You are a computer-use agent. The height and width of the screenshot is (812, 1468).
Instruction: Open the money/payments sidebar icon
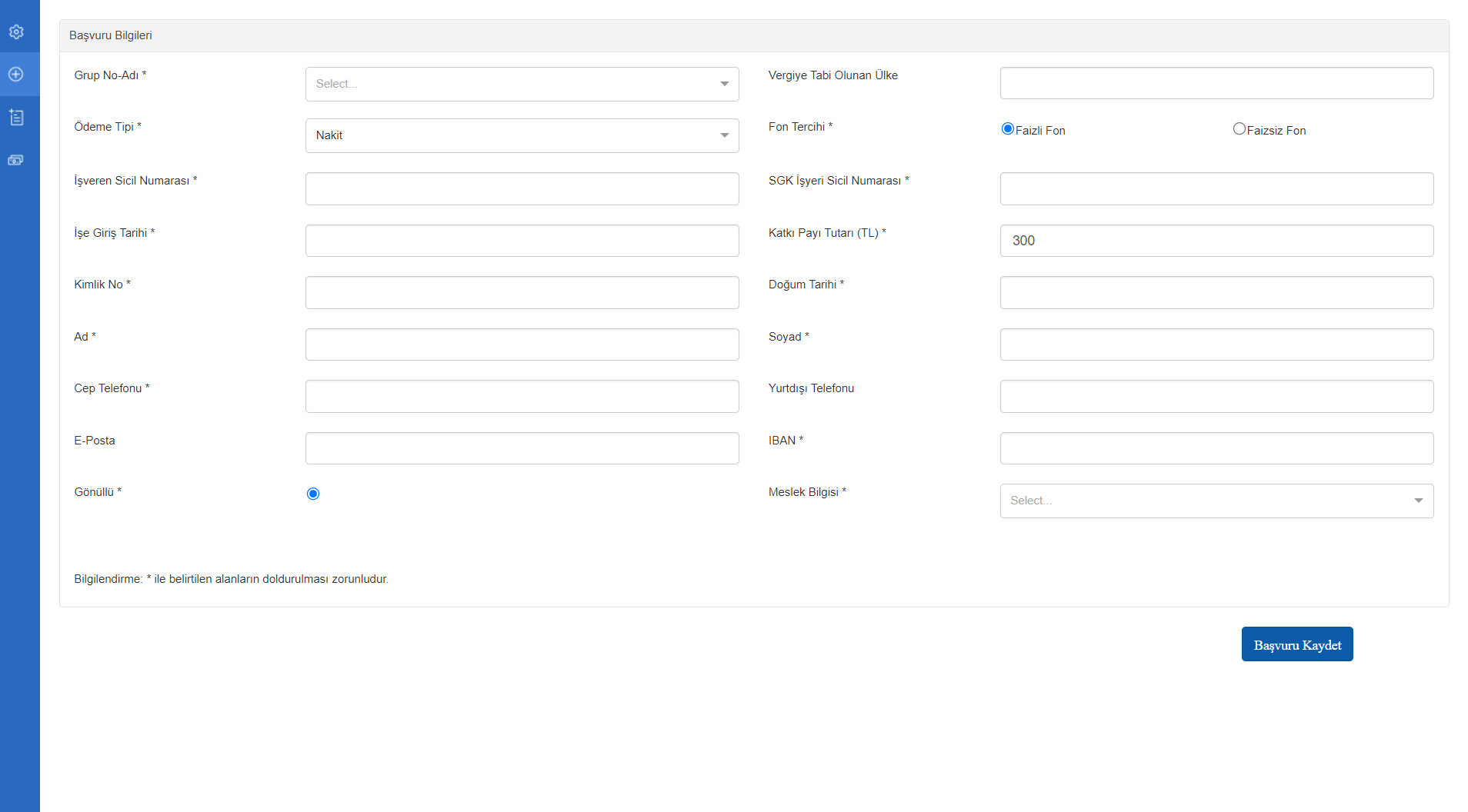coord(16,160)
